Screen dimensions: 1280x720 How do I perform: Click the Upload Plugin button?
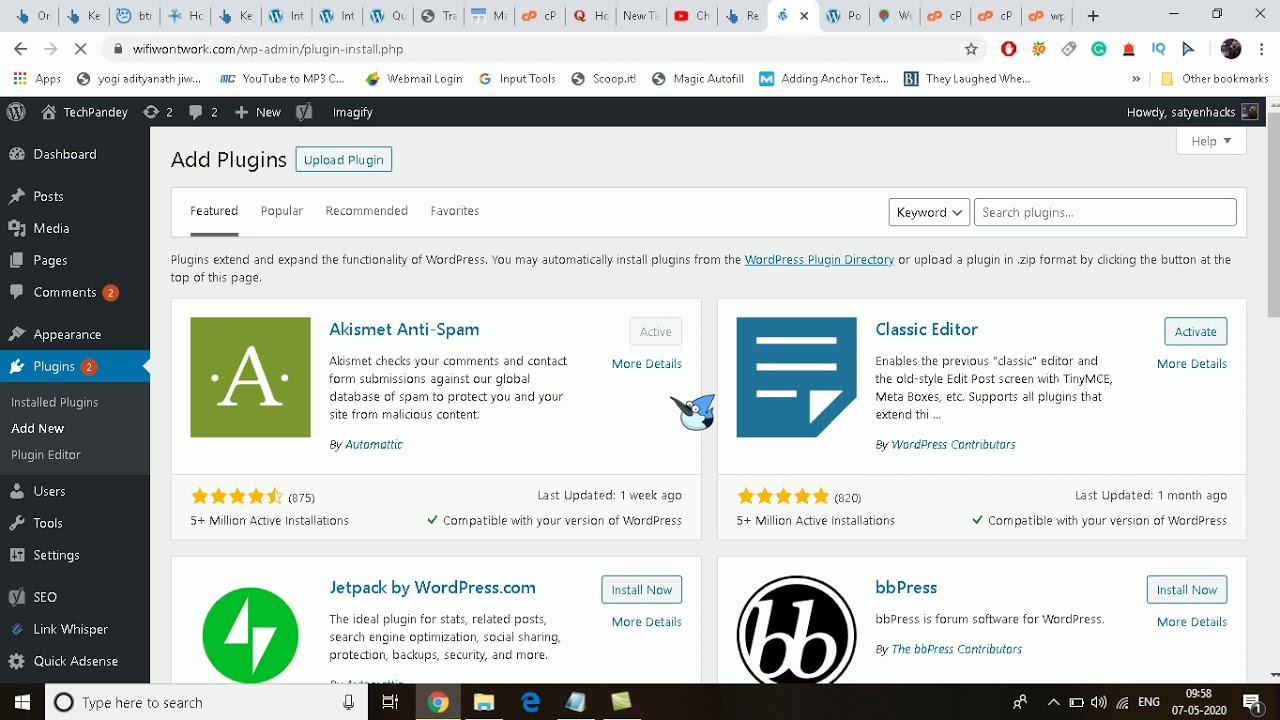point(343,160)
